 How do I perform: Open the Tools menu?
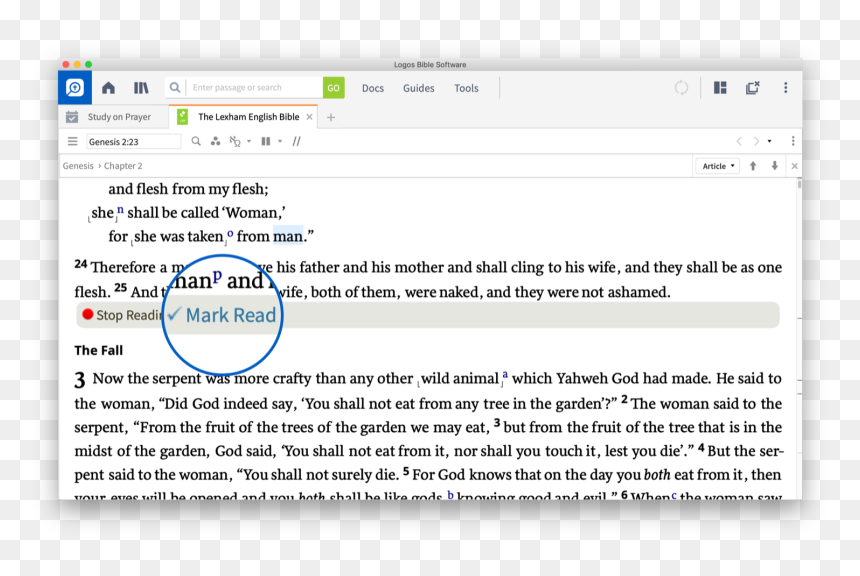point(466,88)
